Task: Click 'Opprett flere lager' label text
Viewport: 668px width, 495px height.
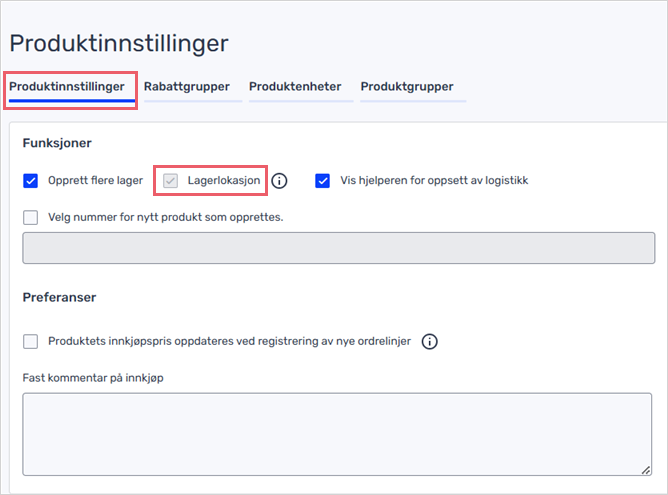Action: pos(95,181)
